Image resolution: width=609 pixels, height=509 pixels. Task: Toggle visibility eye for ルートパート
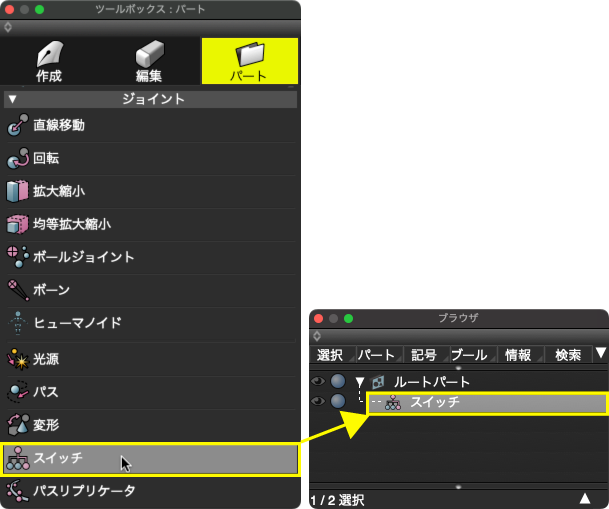point(318,382)
